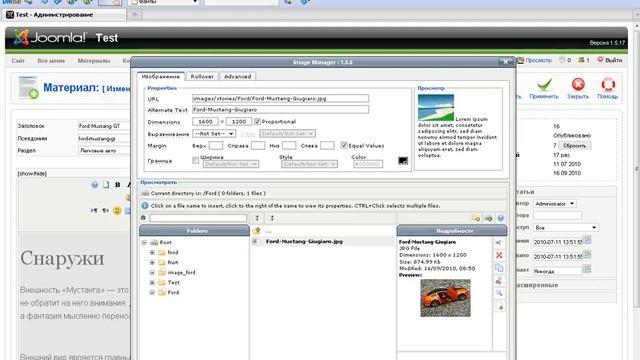
Task: Click the #000000 color value field
Action: coord(368,164)
